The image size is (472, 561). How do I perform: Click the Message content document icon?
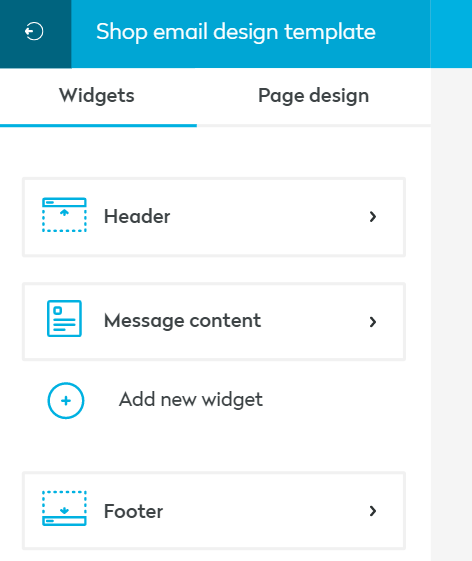pos(64,318)
